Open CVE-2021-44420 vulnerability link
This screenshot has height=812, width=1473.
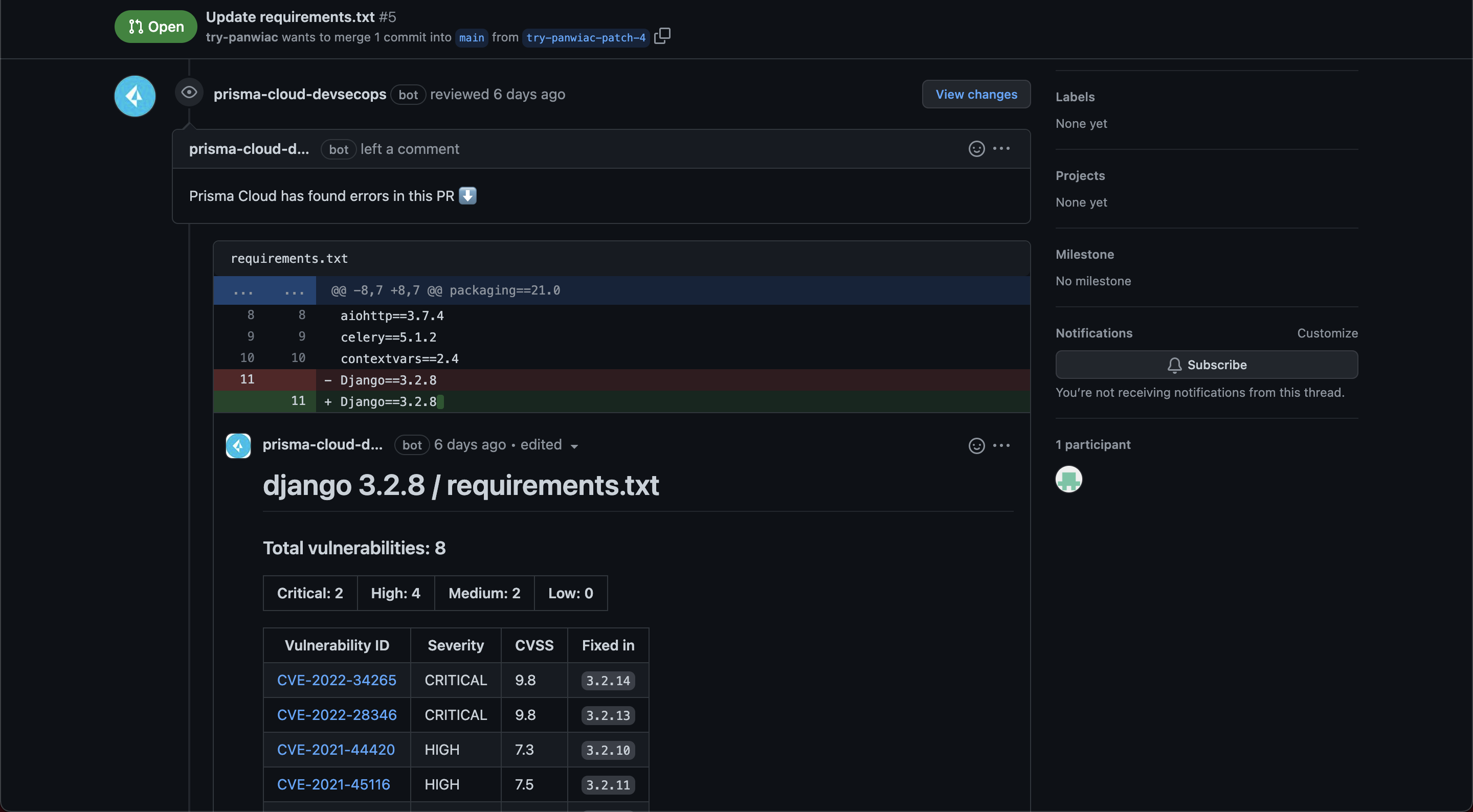pos(336,750)
